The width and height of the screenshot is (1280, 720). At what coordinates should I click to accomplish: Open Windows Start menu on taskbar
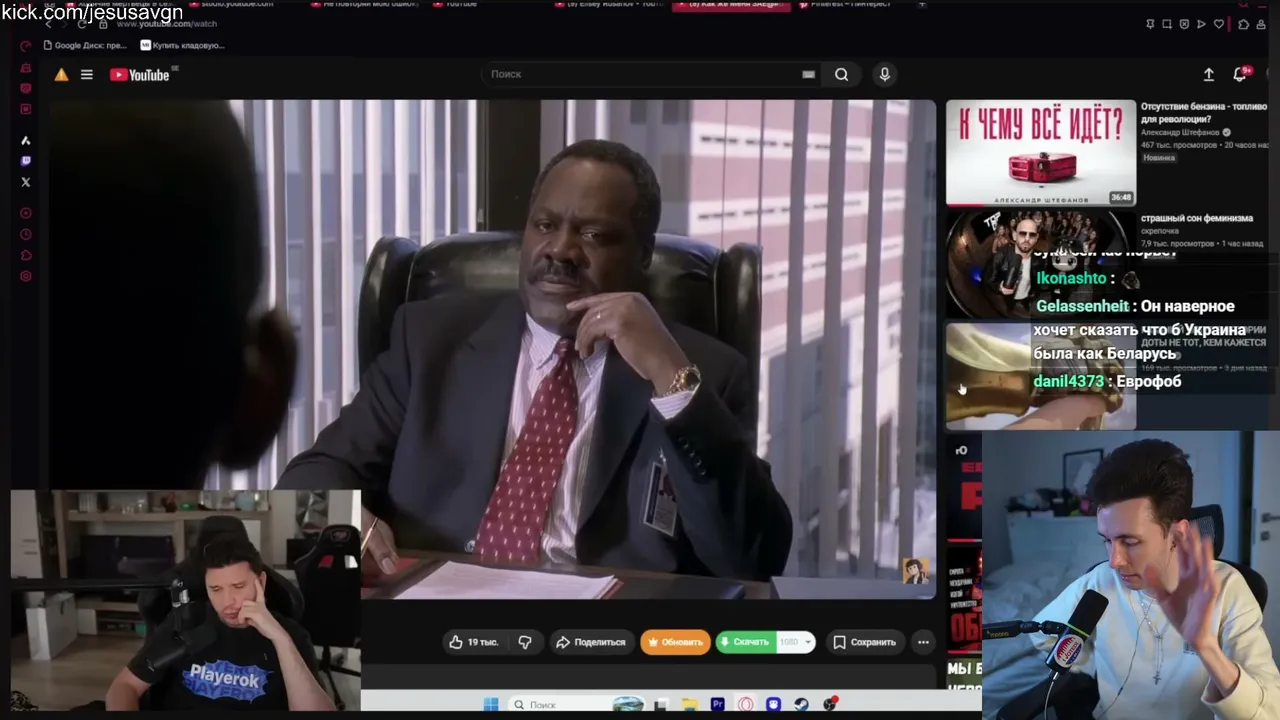(491, 704)
